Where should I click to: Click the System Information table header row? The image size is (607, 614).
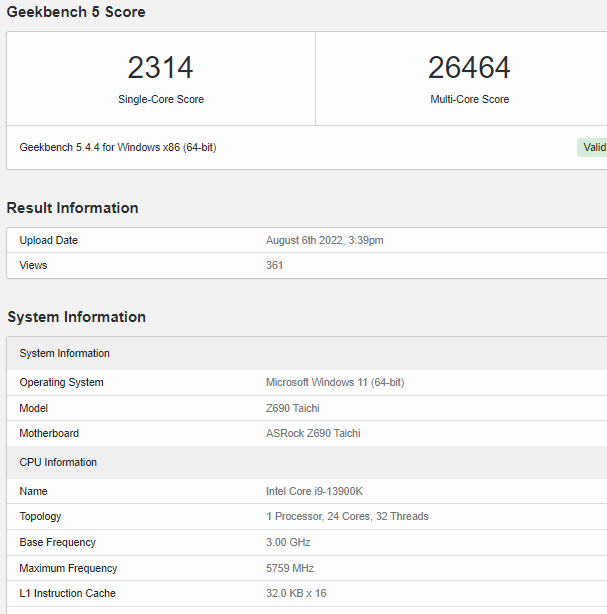307,353
